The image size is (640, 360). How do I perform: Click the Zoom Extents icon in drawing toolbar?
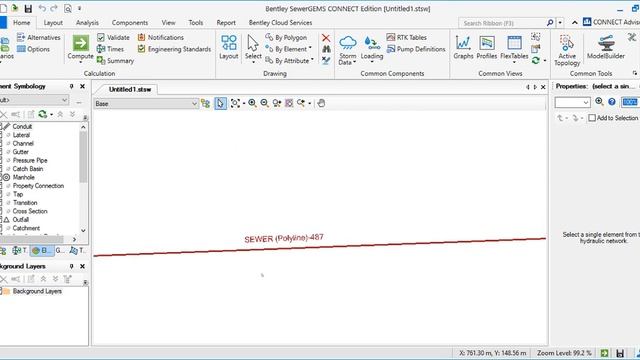click(235, 103)
